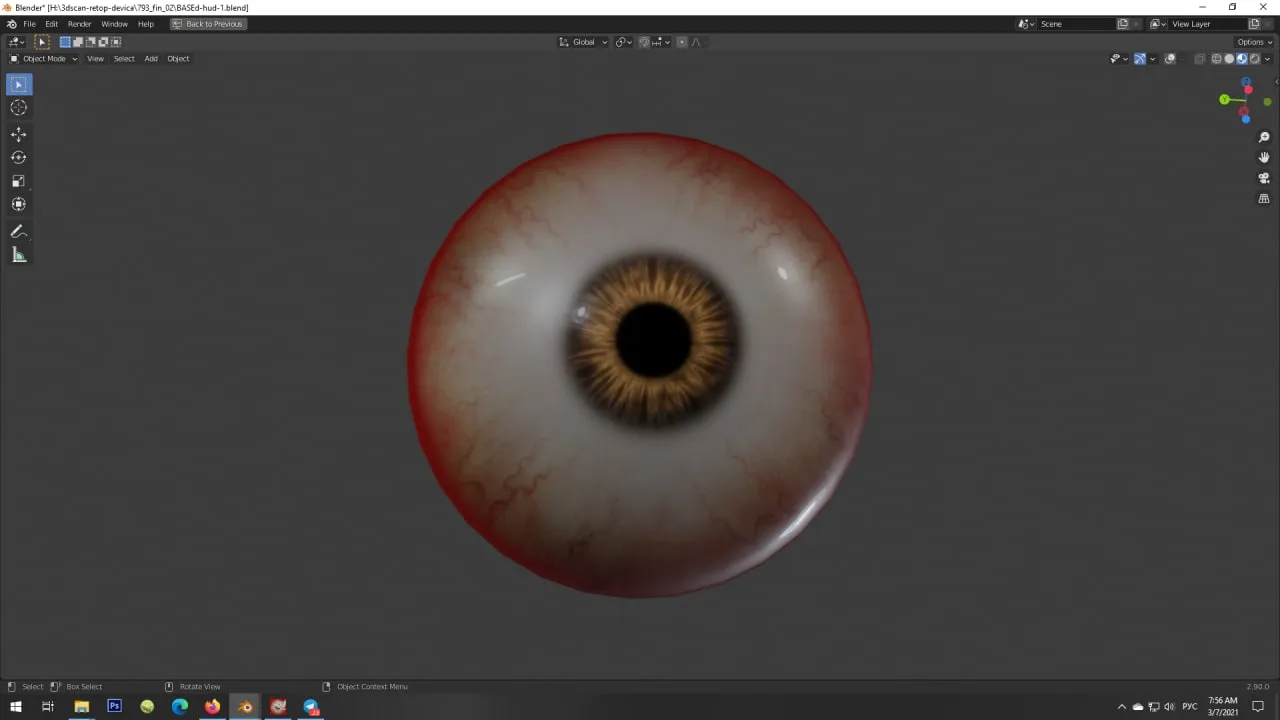This screenshot has width=1280, height=720.
Task: Open the Render menu
Action: point(79,24)
